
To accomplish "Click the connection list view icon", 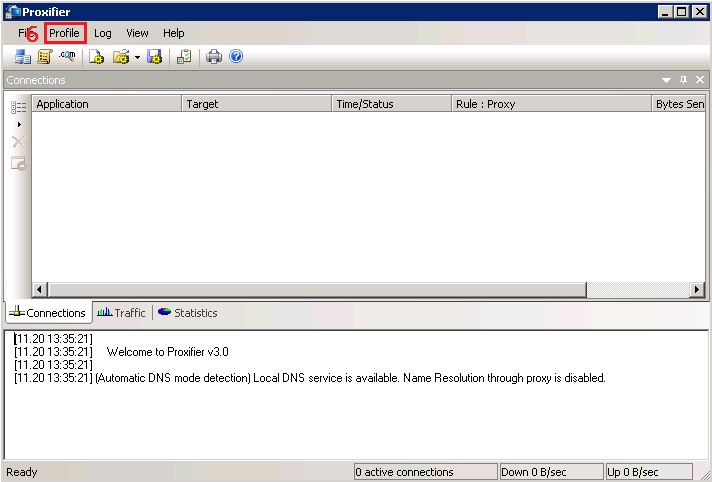I will point(19,107).
